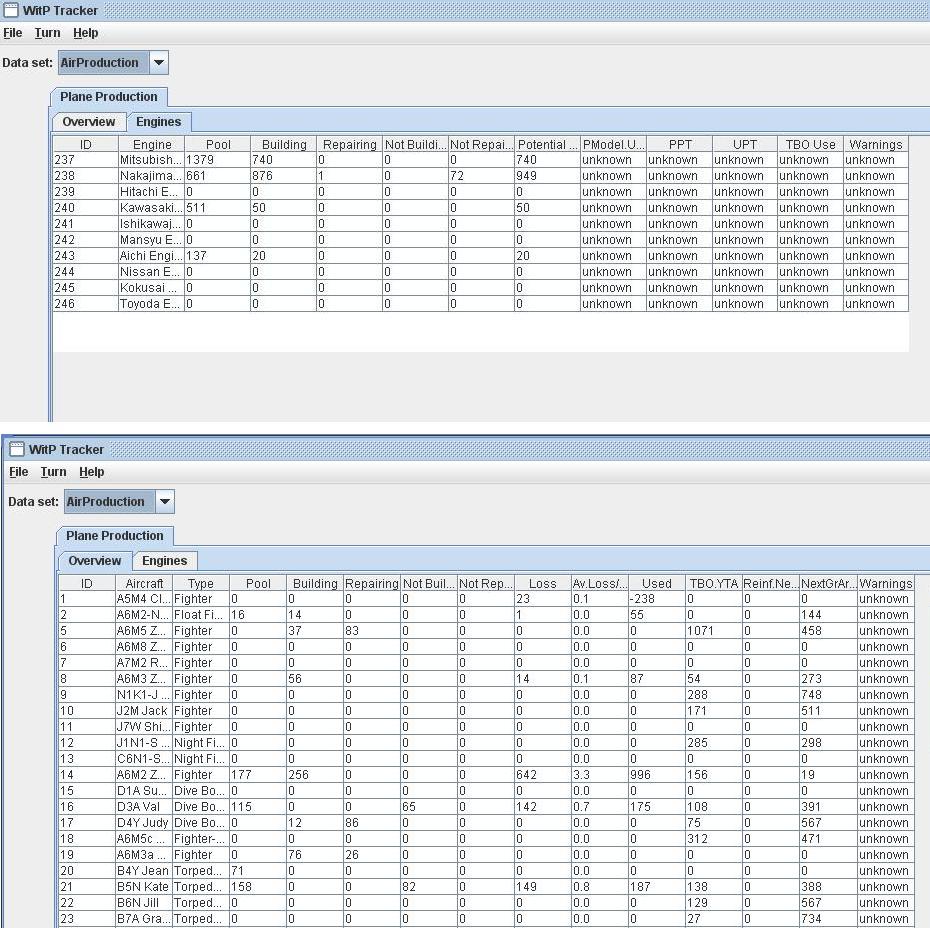Viewport: 930px width, 928px height.
Task: Click Not Buil... value 82 in B5N Kate row
Action: [x=429, y=887]
